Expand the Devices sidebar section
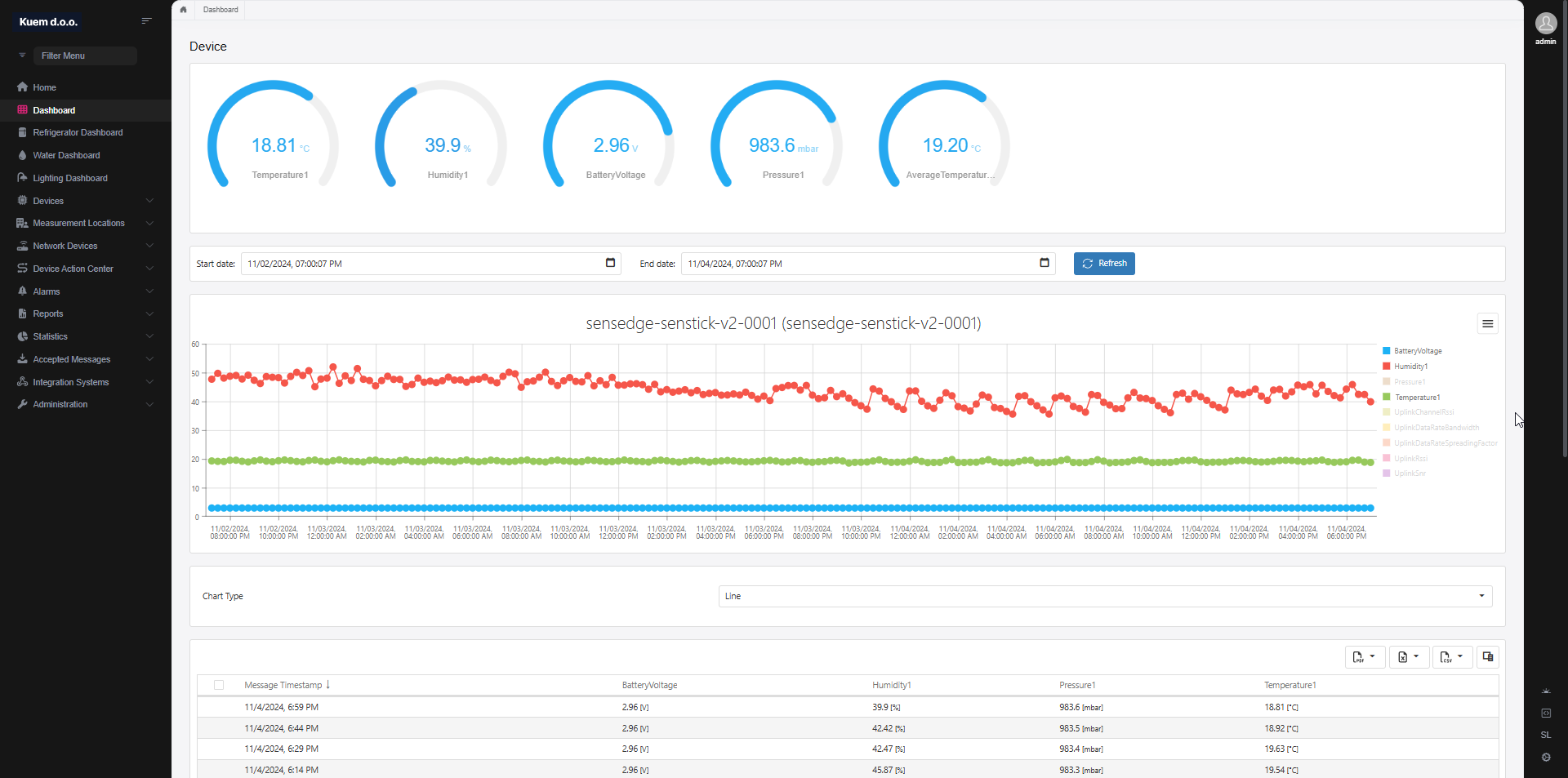This screenshot has width=1568, height=778. pos(47,200)
